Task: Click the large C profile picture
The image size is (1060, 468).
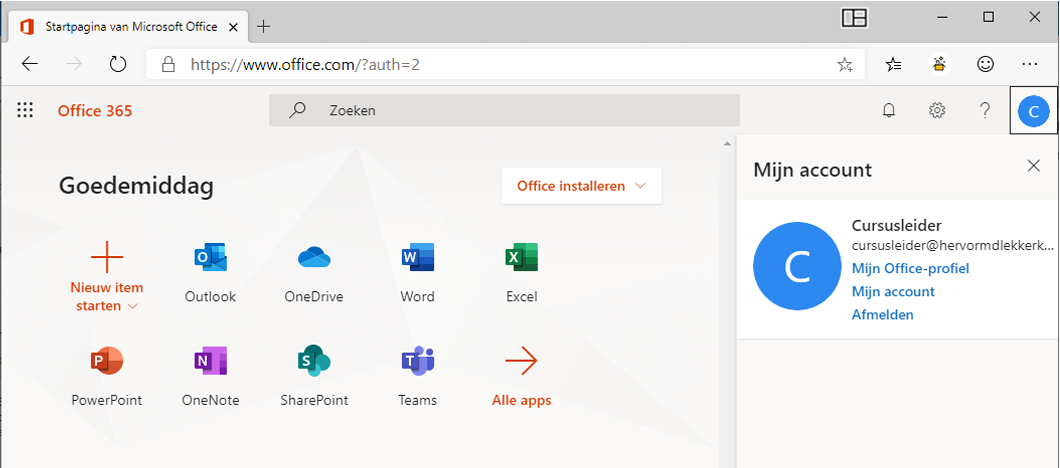Action: 797,266
